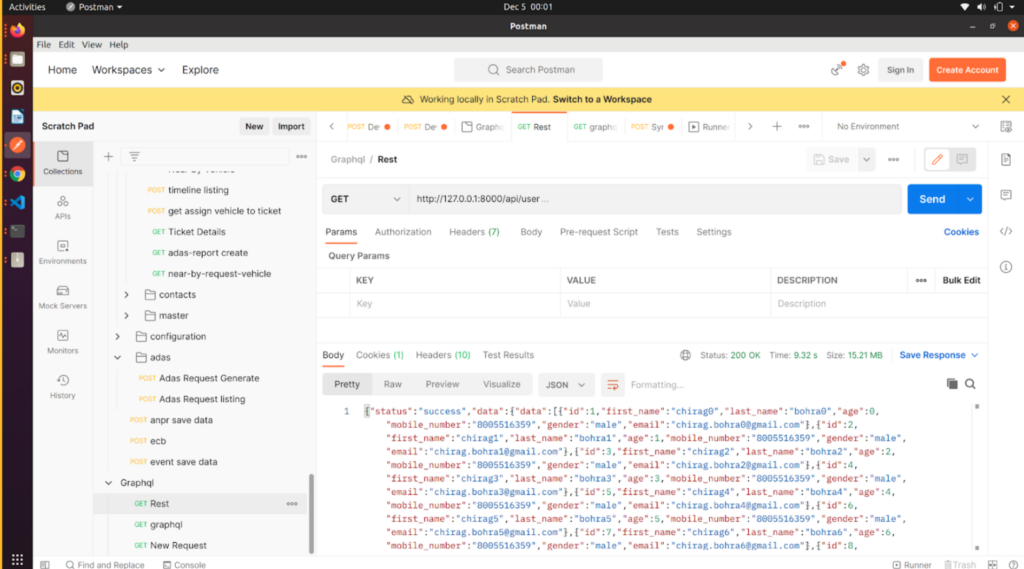This screenshot has height=569, width=1024.
Task: Click the Key field in Query Params
Action: (455, 304)
